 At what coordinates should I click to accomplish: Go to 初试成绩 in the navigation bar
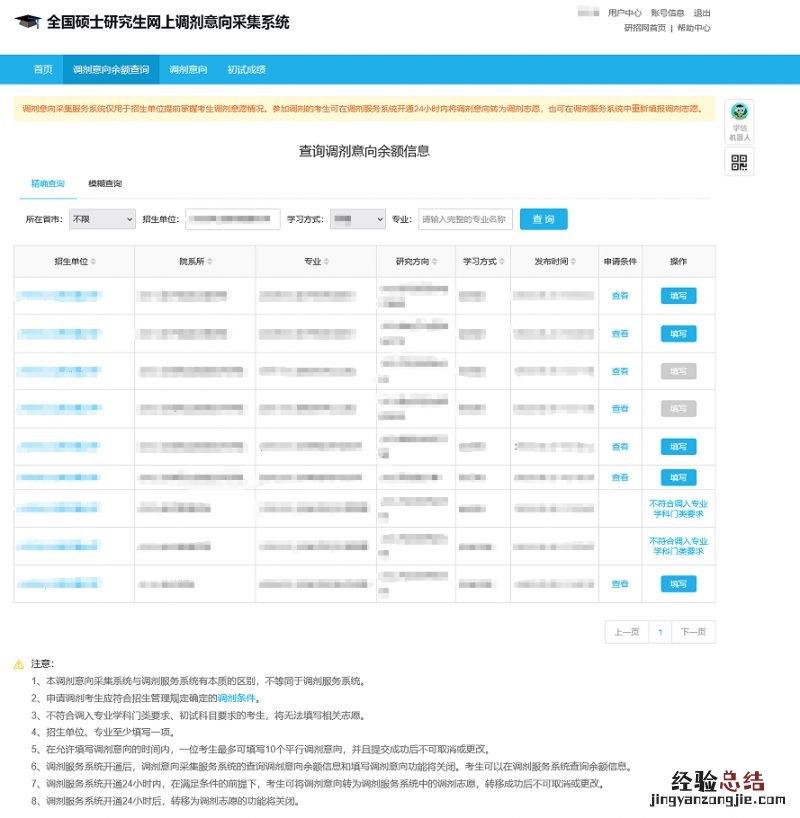tap(246, 70)
